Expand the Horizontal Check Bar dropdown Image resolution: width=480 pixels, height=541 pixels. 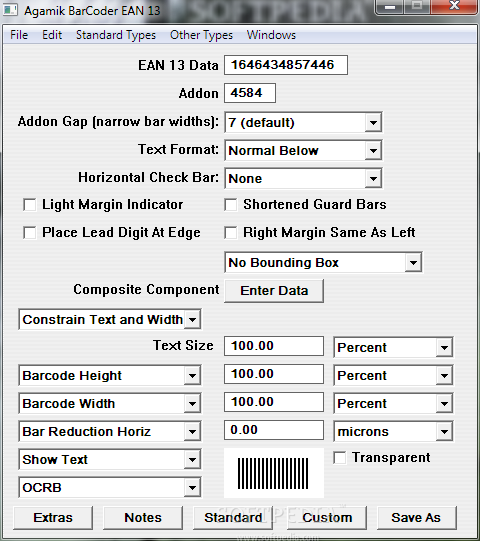click(303, 178)
